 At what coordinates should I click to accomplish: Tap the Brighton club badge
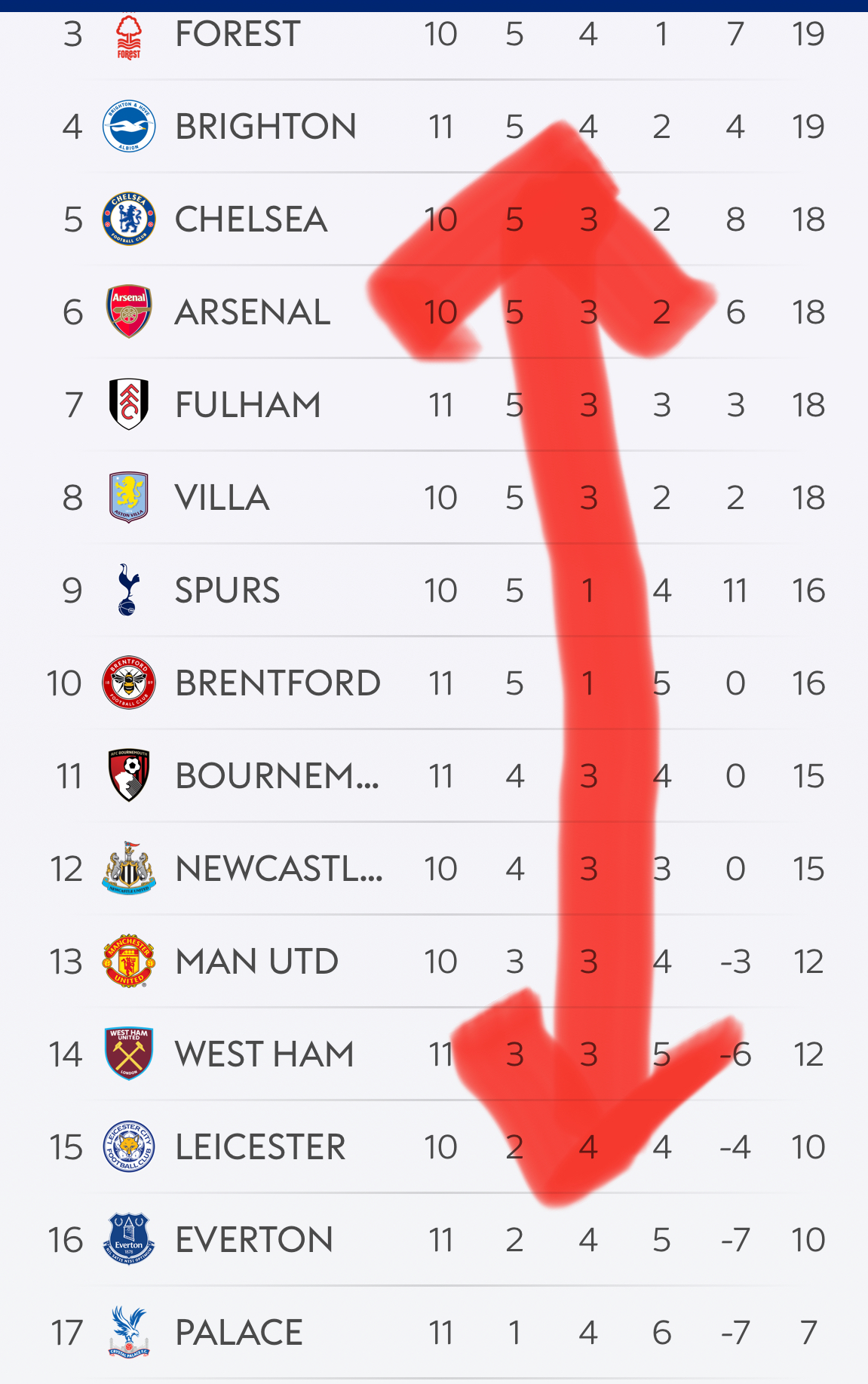click(129, 126)
